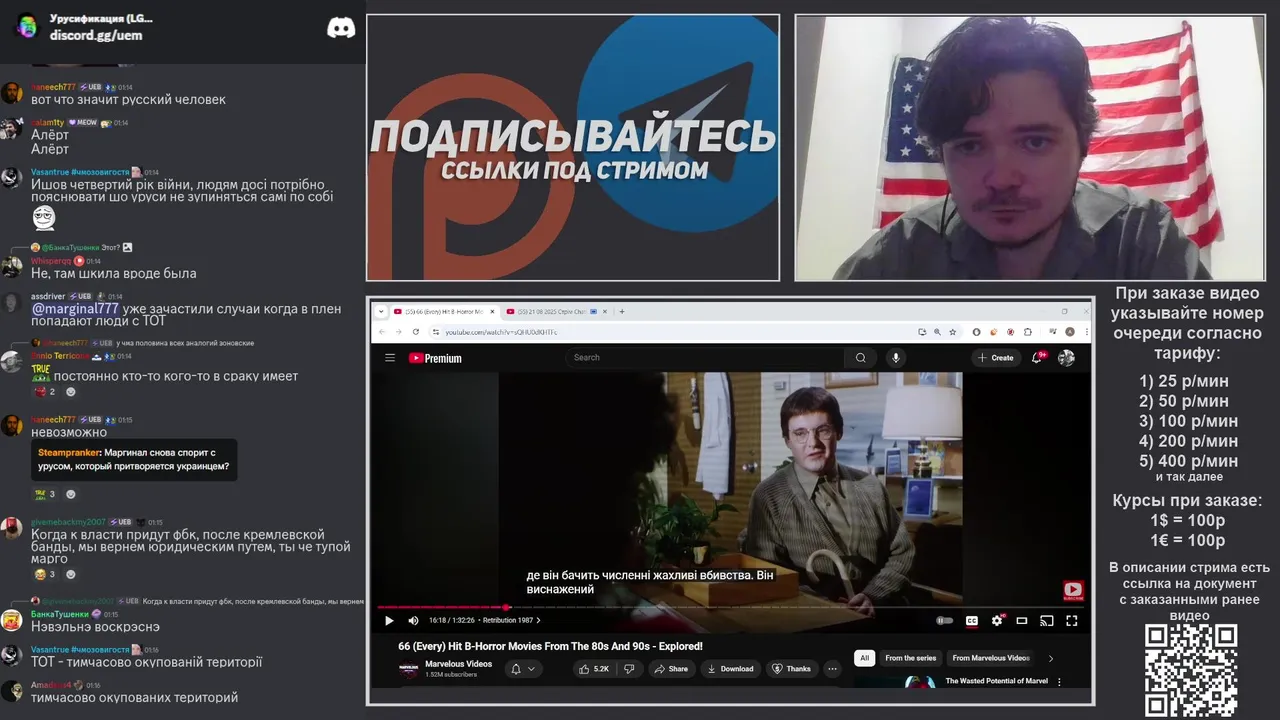Click the video title 66 (Every) Hit B-Horror

[550, 646]
